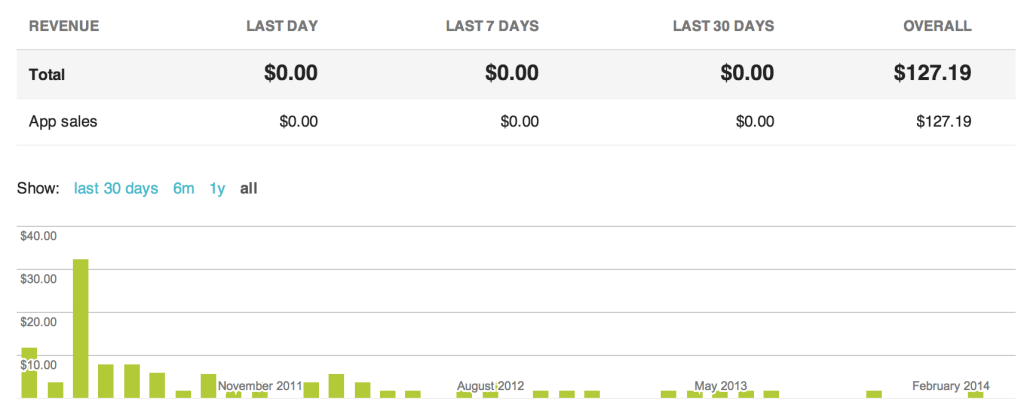Click the last bar near February 2014
Image resolution: width=1024 pixels, height=411 pixels.
[x=976, y=395]
